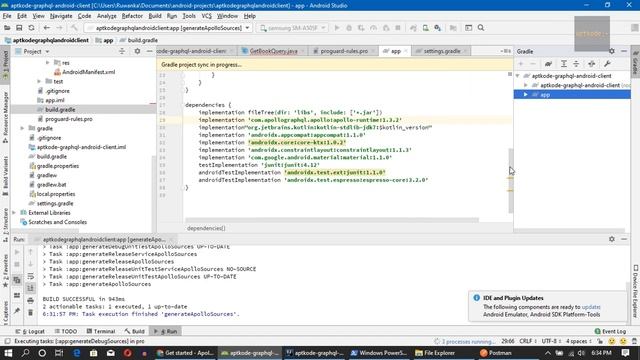Click the update link in notification

pyautogui.click(x=591, y=307)
